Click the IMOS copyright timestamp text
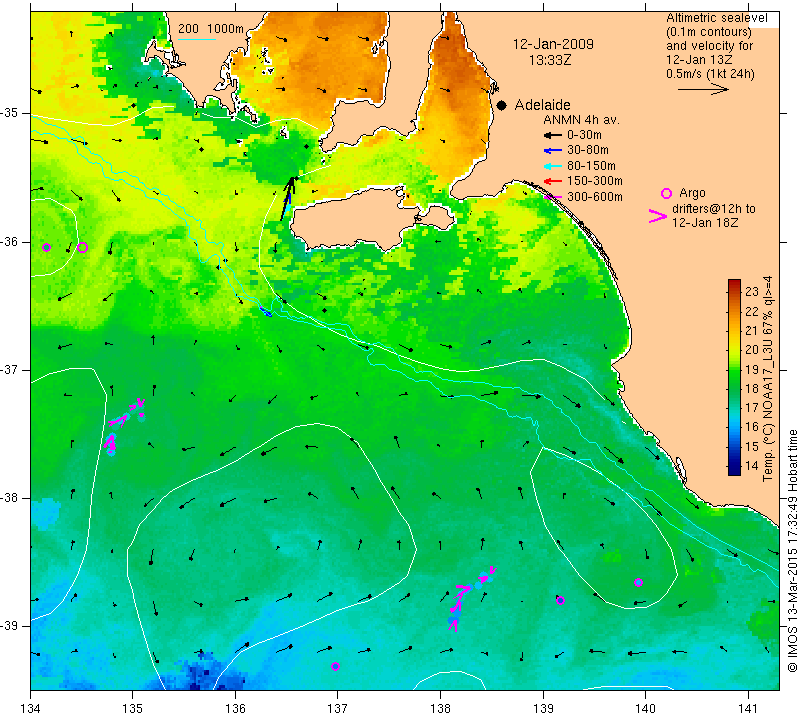The image size is (800, 720). [792, 551]
